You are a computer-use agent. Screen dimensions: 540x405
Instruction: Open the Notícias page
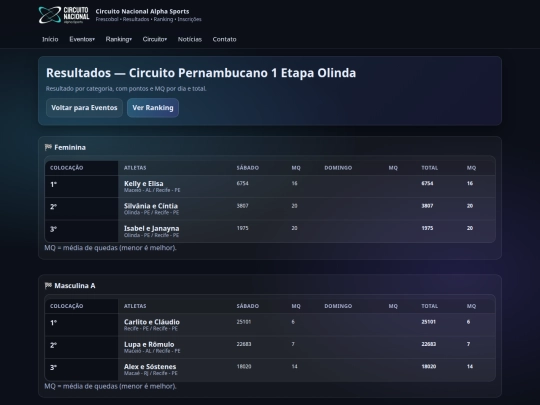[190, 39]
